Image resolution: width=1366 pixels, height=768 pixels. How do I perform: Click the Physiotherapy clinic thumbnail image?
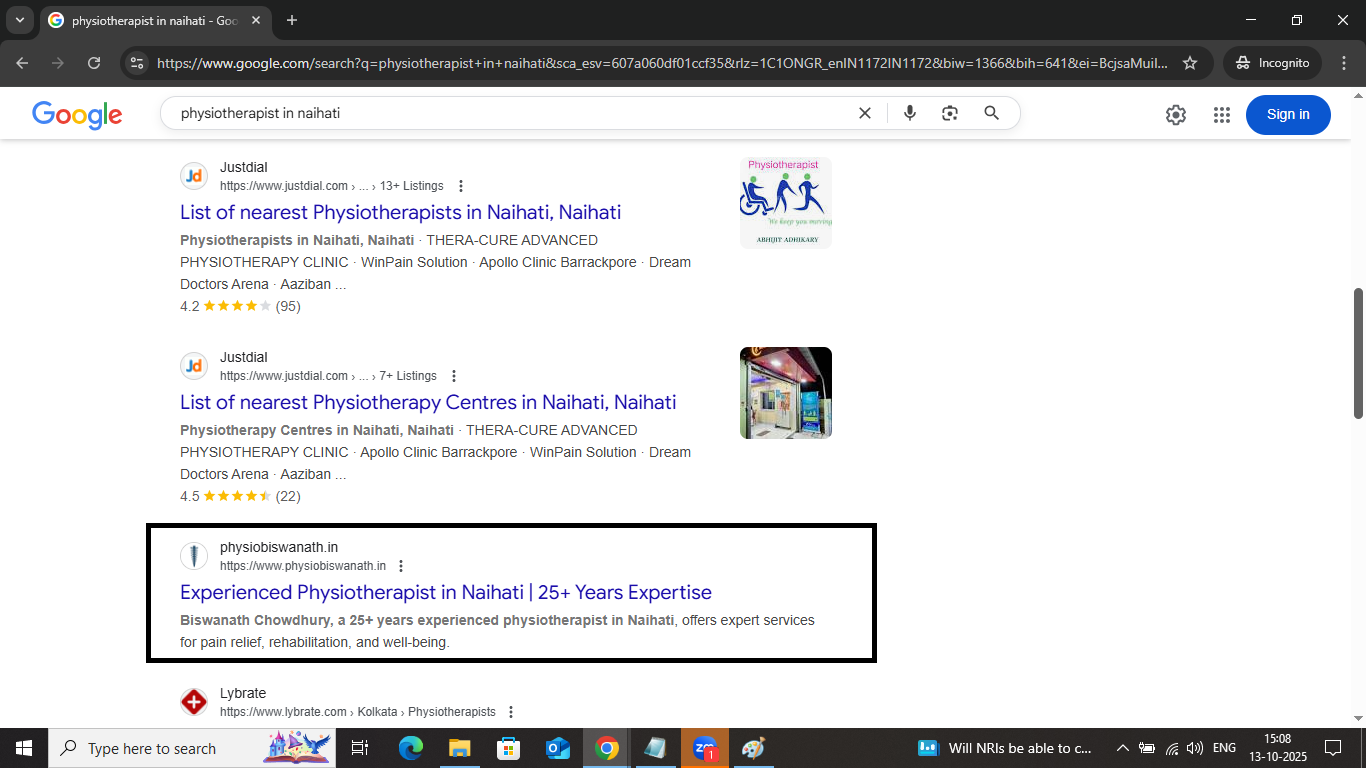[x=785, y=392]
